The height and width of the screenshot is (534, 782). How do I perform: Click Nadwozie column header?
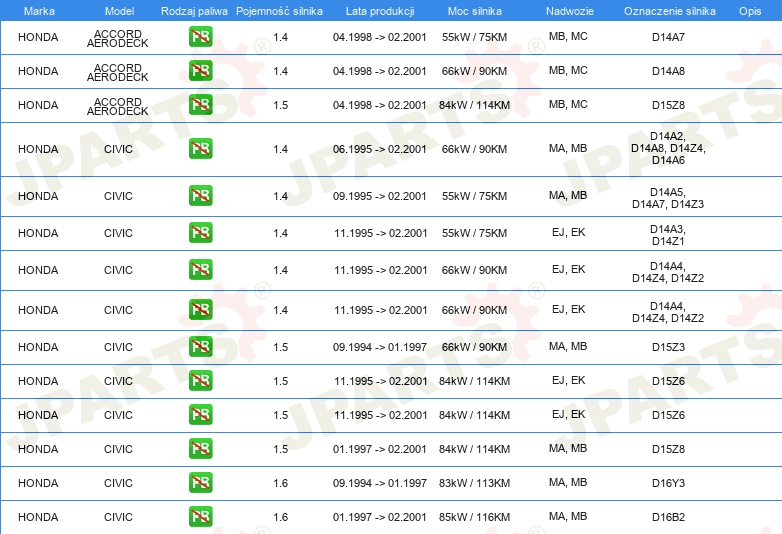(570, 11)
